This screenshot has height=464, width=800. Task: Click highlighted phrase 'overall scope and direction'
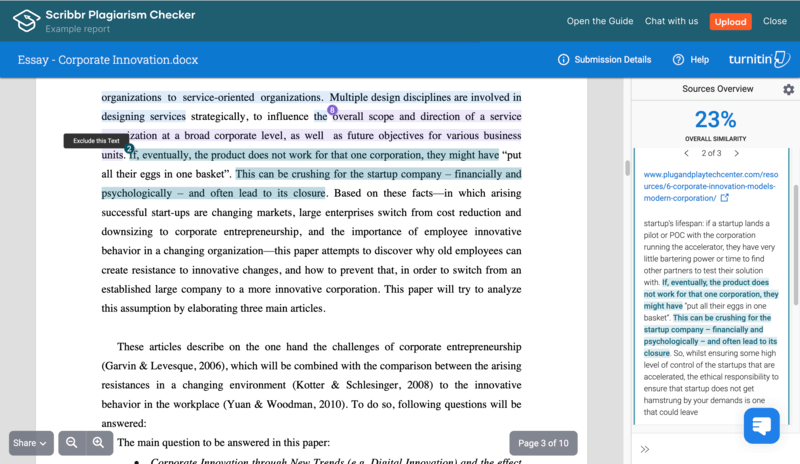pyautogui.click(x=397, y=116)
